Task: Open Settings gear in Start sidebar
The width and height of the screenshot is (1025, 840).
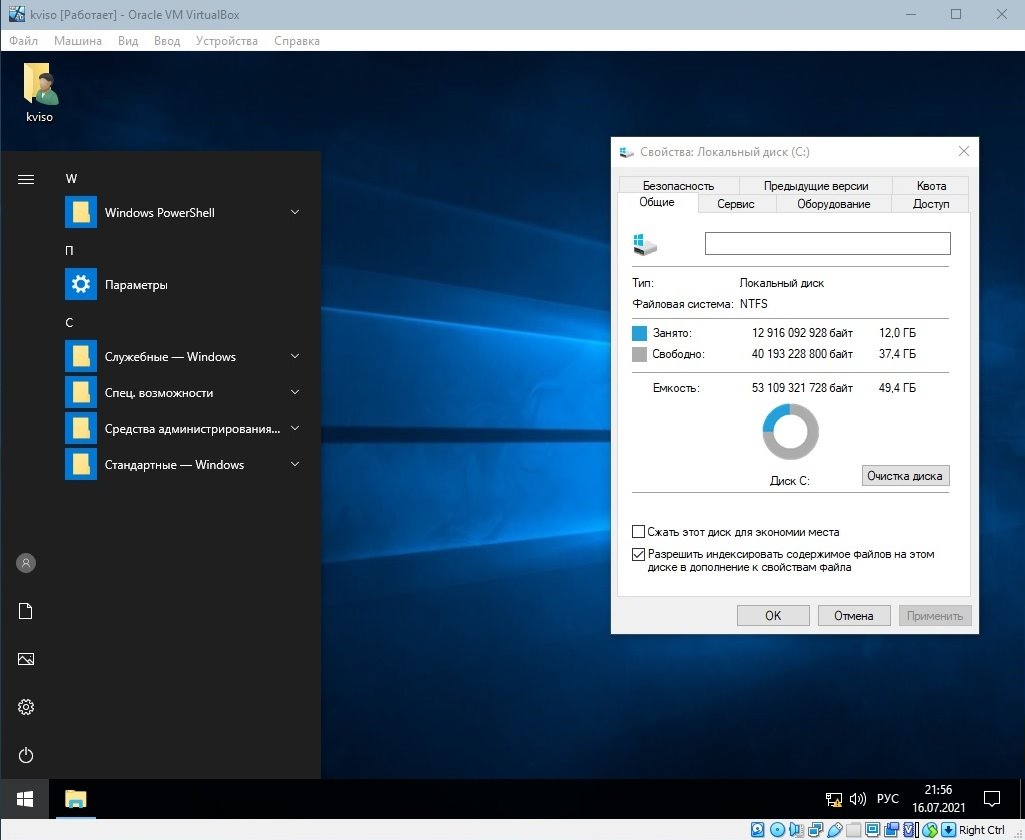Action: click(x=26, y=707)
